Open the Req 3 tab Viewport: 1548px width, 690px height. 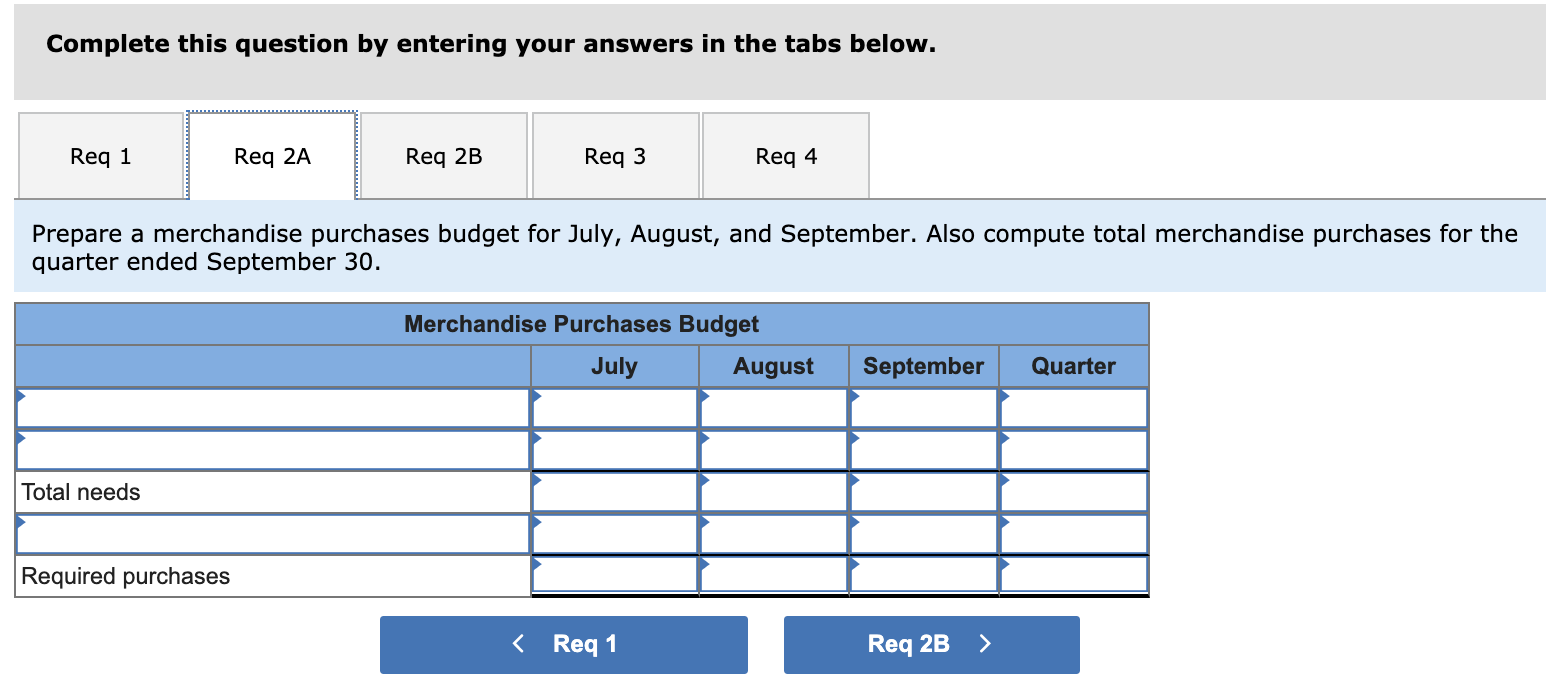pyautogui.click(x=615, y=156)
